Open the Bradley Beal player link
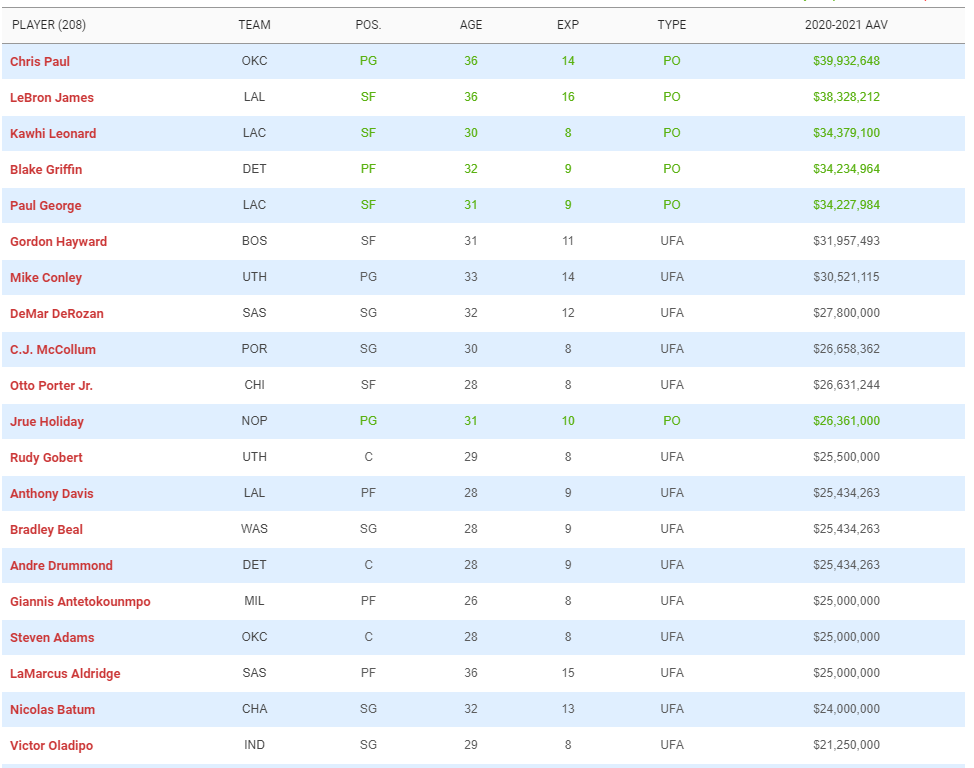The height and width of the screenshot is (768, 974). click(x=46, y=530)
